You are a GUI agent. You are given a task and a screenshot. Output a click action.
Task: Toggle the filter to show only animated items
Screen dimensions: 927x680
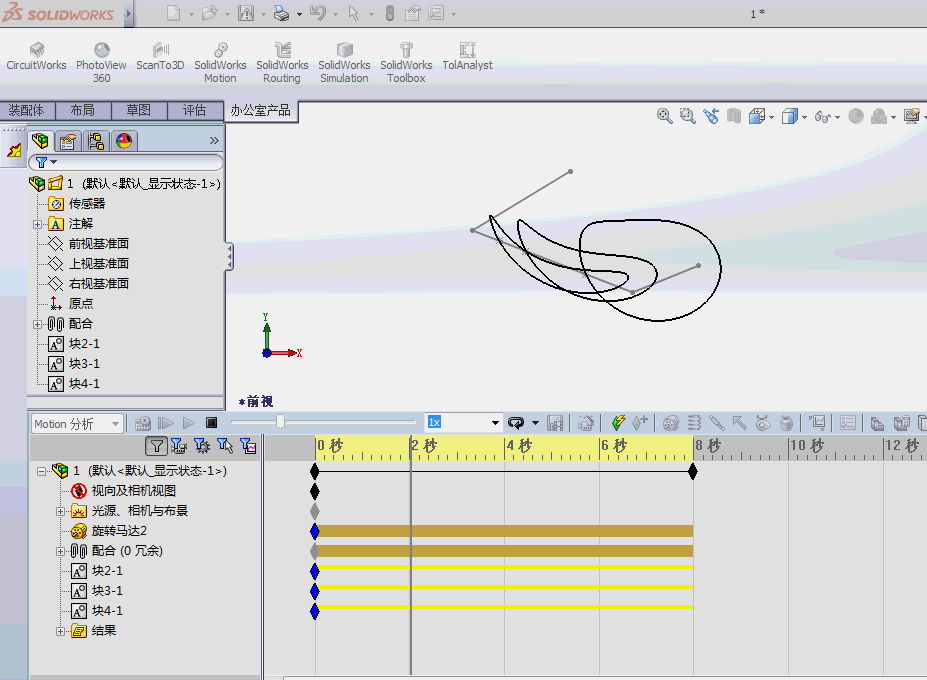(x=179, y=446)
